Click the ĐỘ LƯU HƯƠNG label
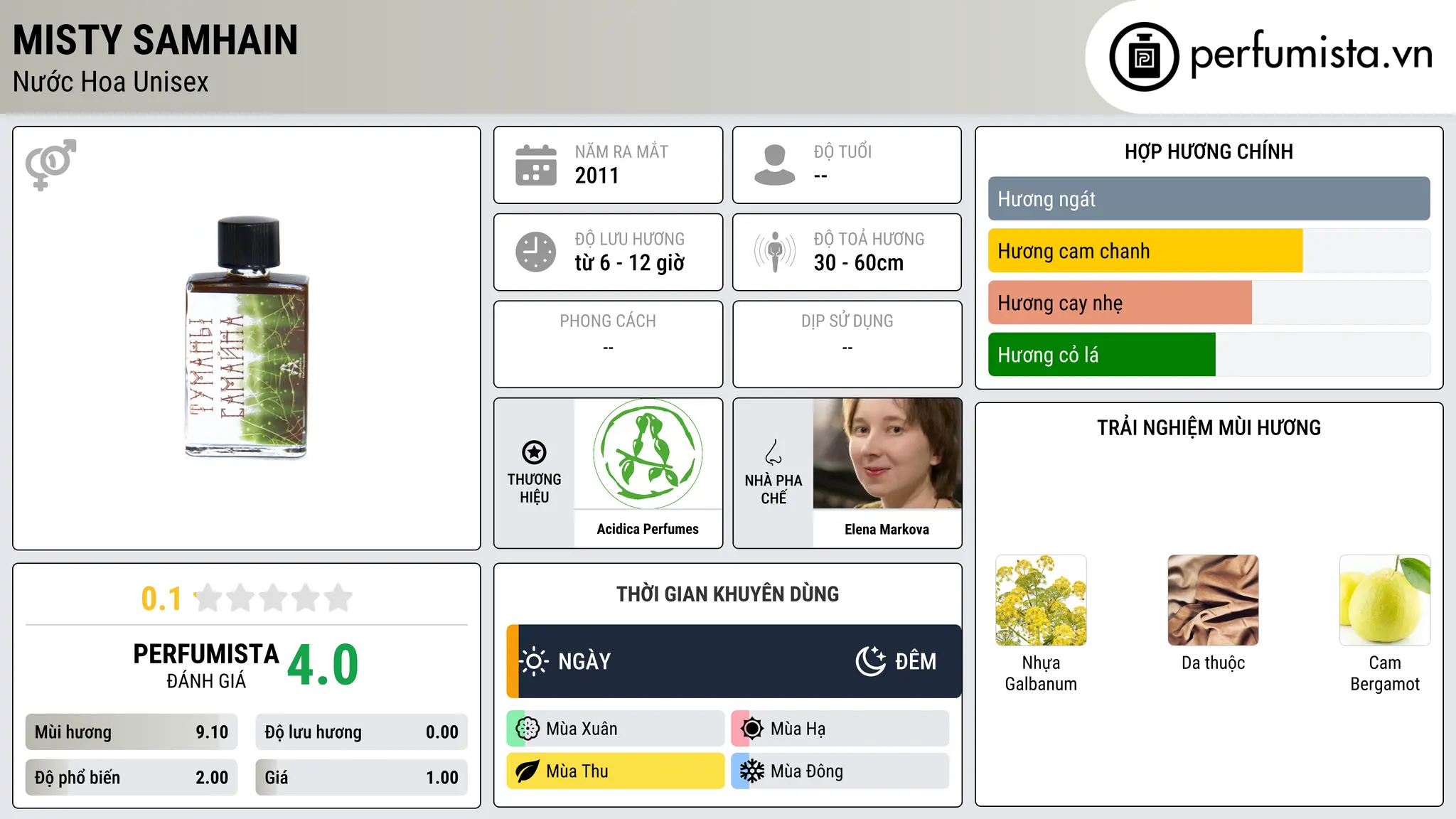This screenshot has height=819, width=1456. coord(630,240)
